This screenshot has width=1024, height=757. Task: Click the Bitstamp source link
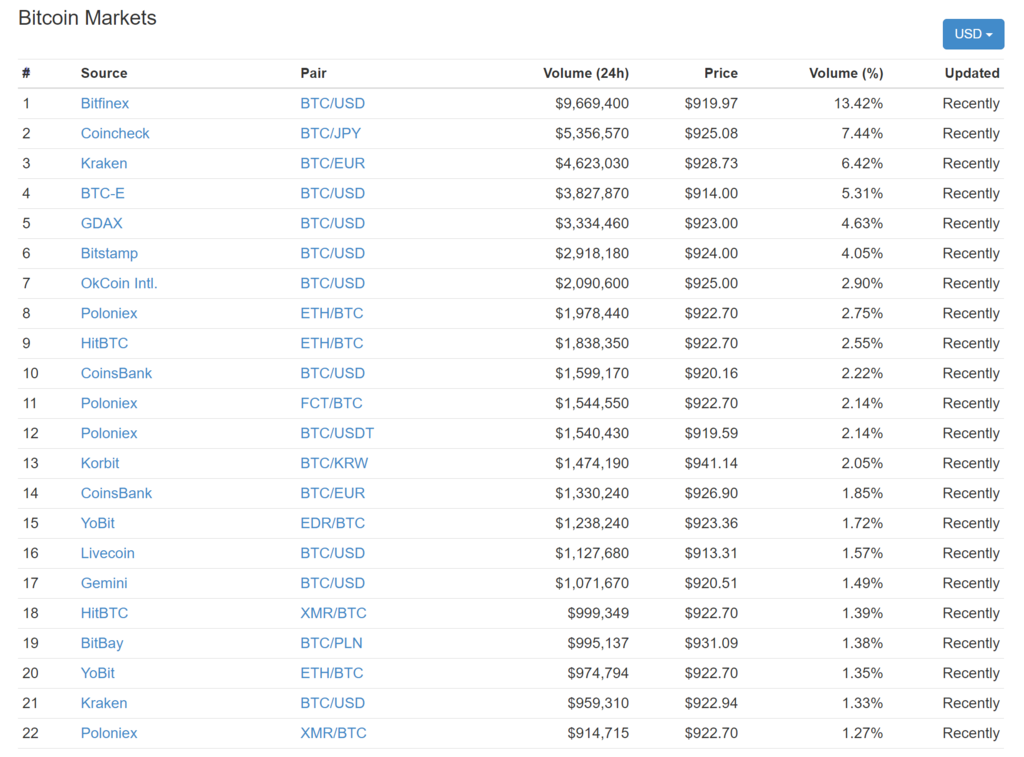109,253
